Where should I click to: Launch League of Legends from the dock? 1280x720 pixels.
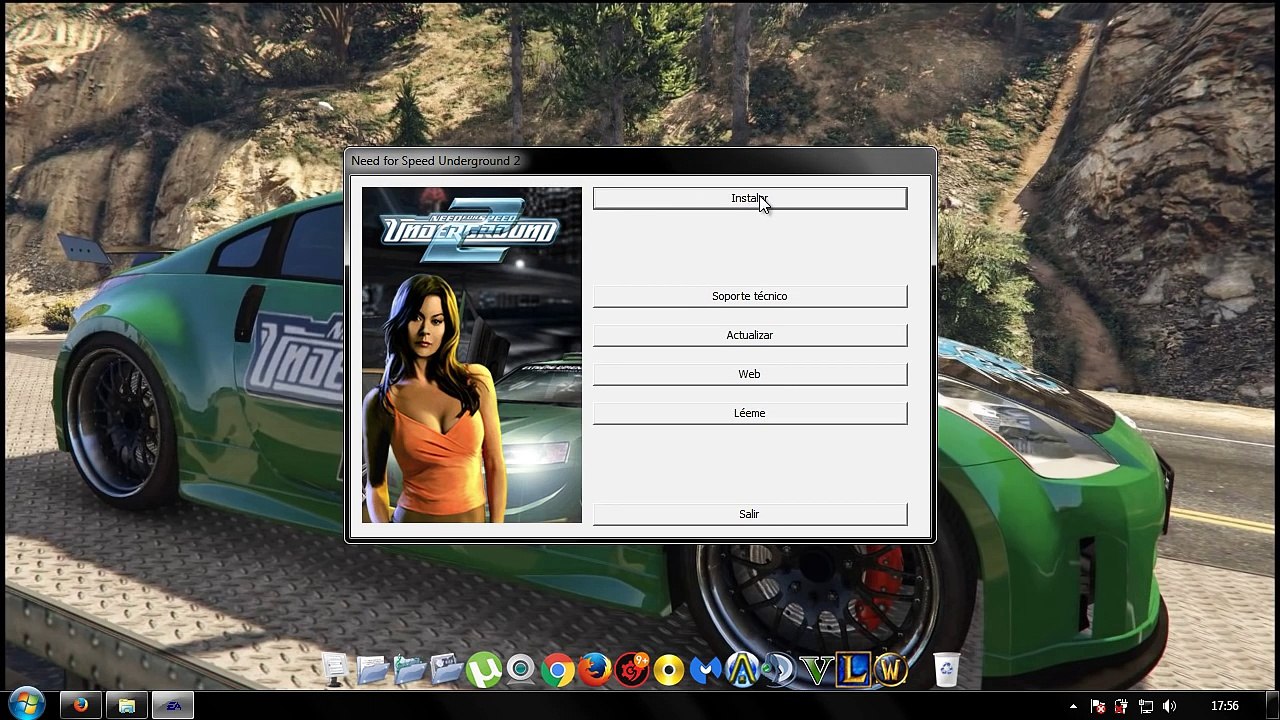coord(853,669)
